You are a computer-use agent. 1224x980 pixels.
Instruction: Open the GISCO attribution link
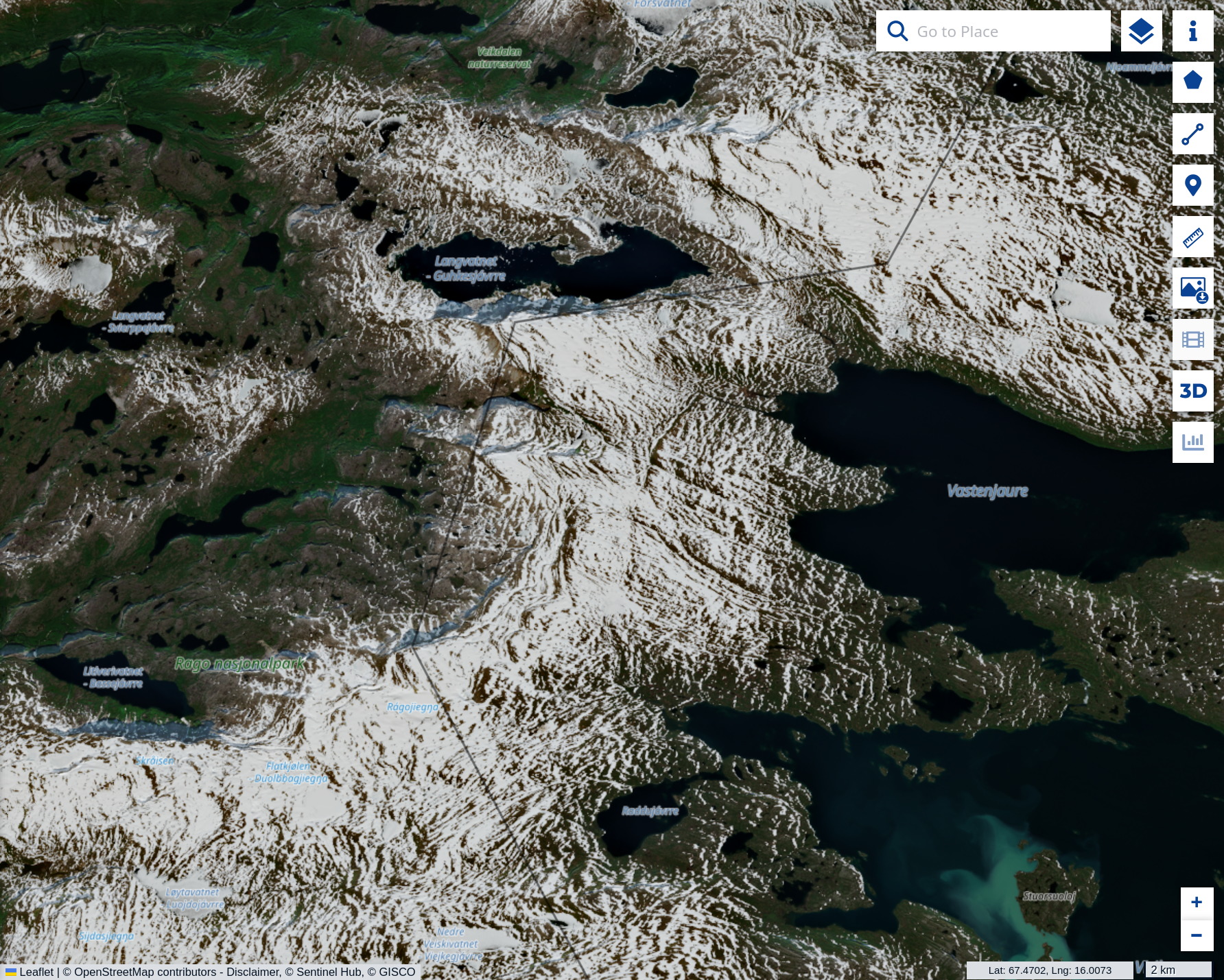(x=397, y=972)
